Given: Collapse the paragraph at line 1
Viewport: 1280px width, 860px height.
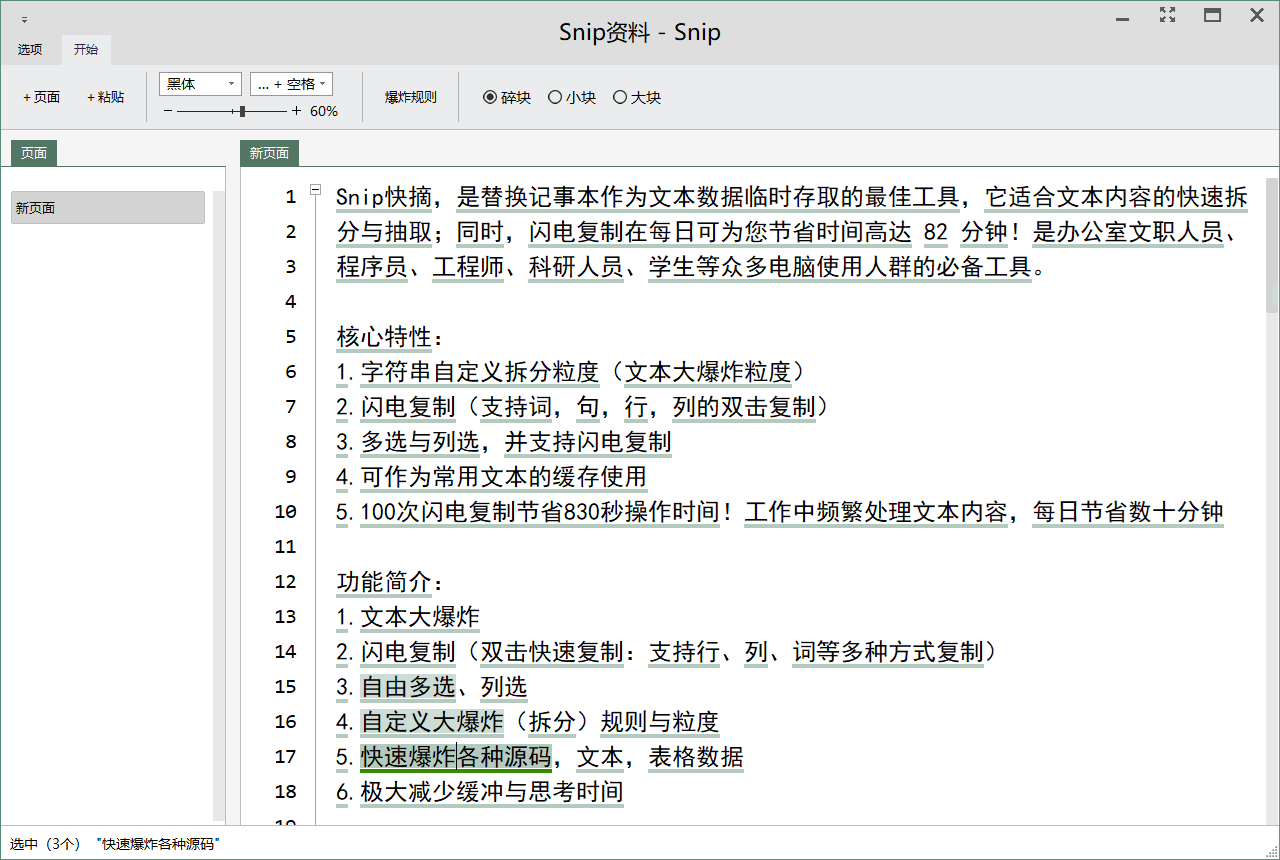Looking at the screenshot, I should (315, 189).
